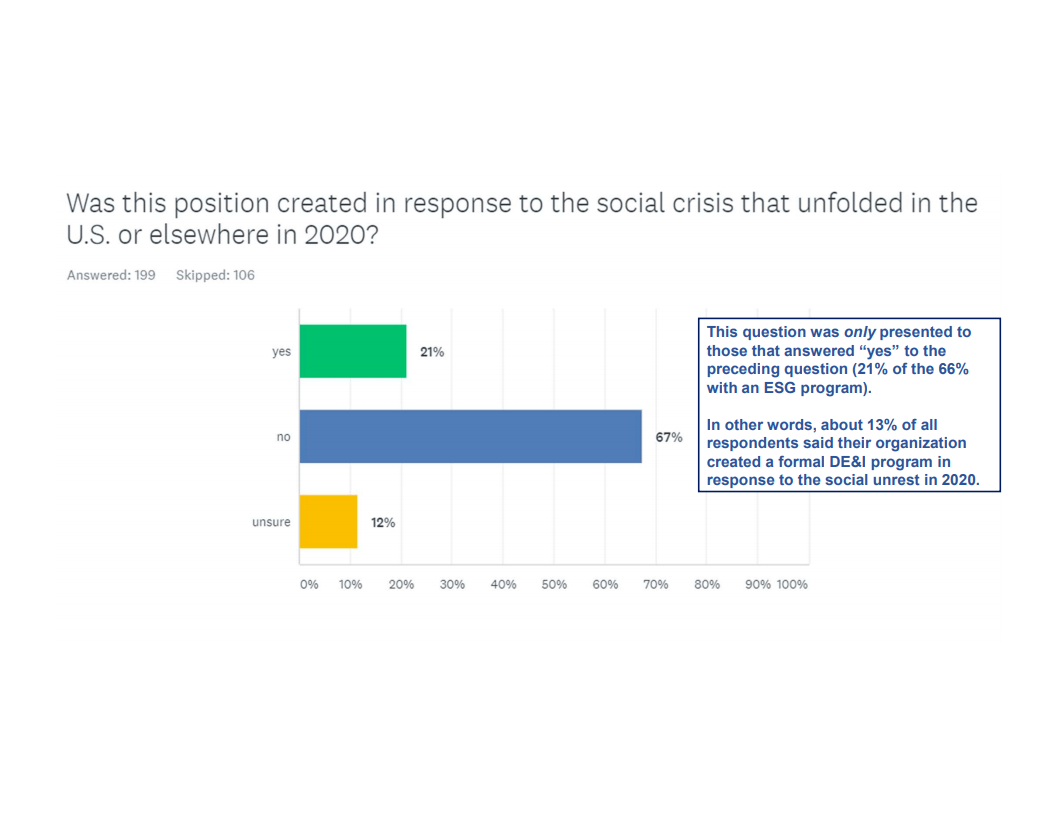The width and height of the screenshot is (1056, 816).
Task: Click the 100% axis label
Action: coord(792,584)
